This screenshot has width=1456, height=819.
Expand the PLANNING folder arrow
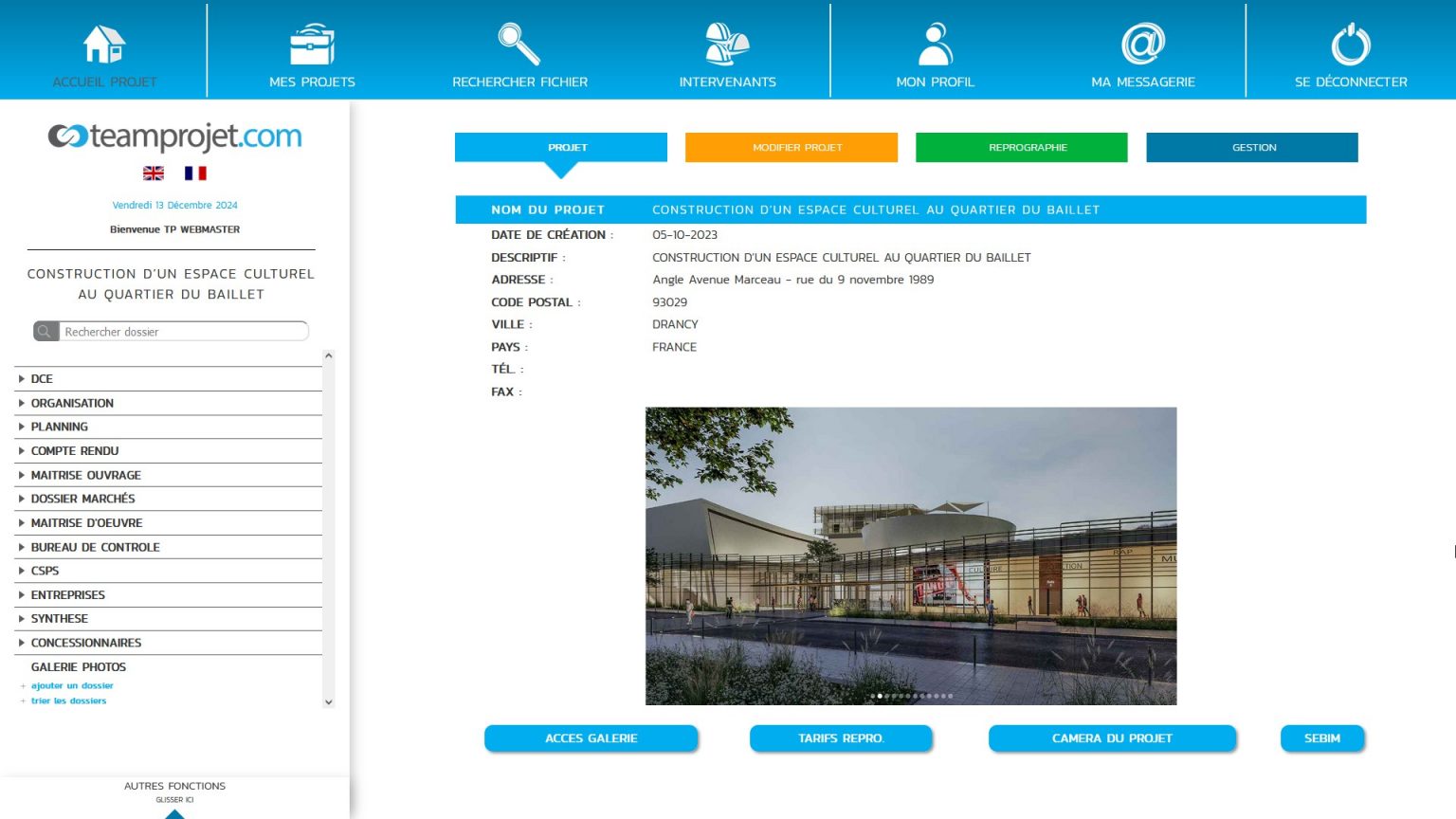(x=22, y=428)
